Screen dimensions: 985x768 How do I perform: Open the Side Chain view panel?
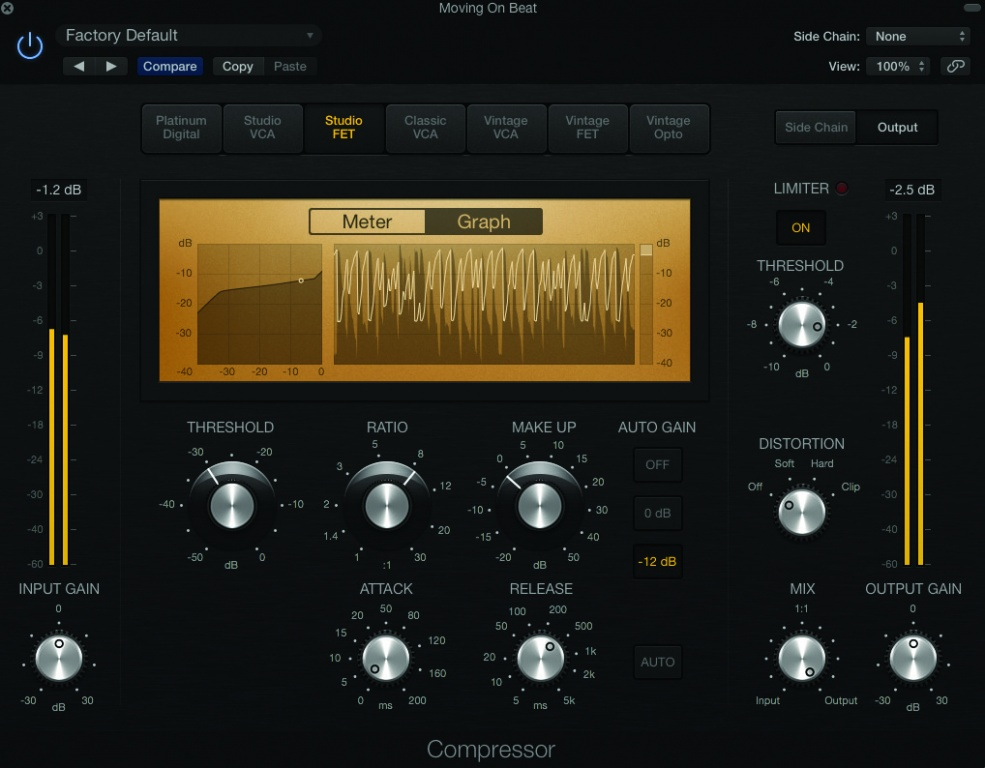(x=815, y=127)
